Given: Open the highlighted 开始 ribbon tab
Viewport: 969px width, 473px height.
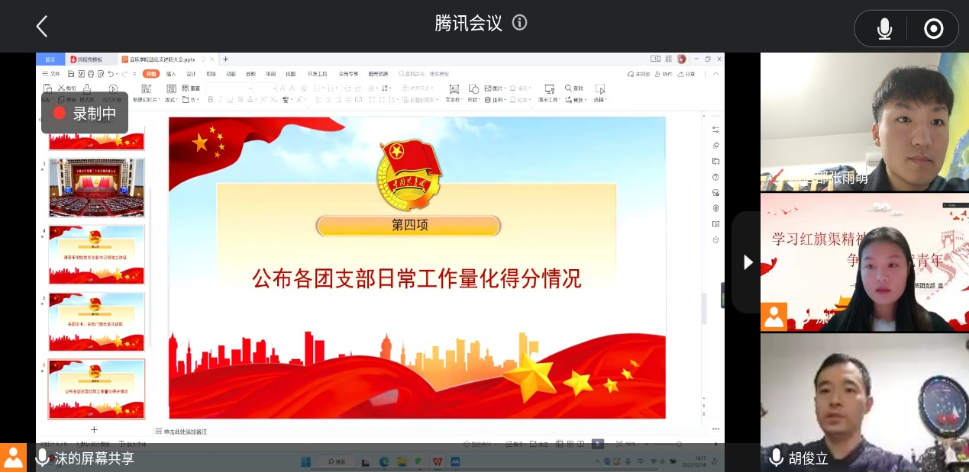Looking at the screenshot, I should pyautogui.click(x=151, y=73).
